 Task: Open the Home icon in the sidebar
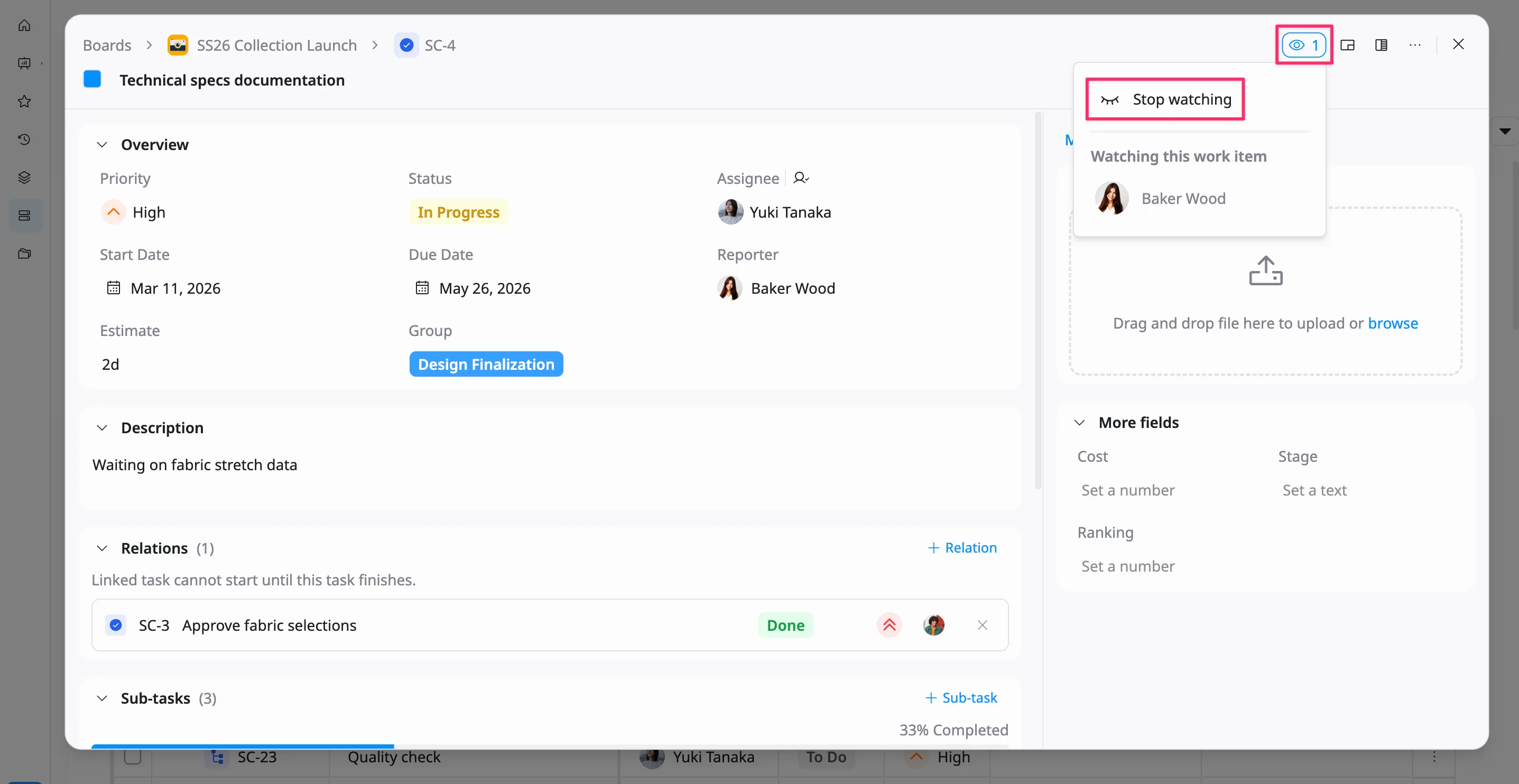[24, 25]
